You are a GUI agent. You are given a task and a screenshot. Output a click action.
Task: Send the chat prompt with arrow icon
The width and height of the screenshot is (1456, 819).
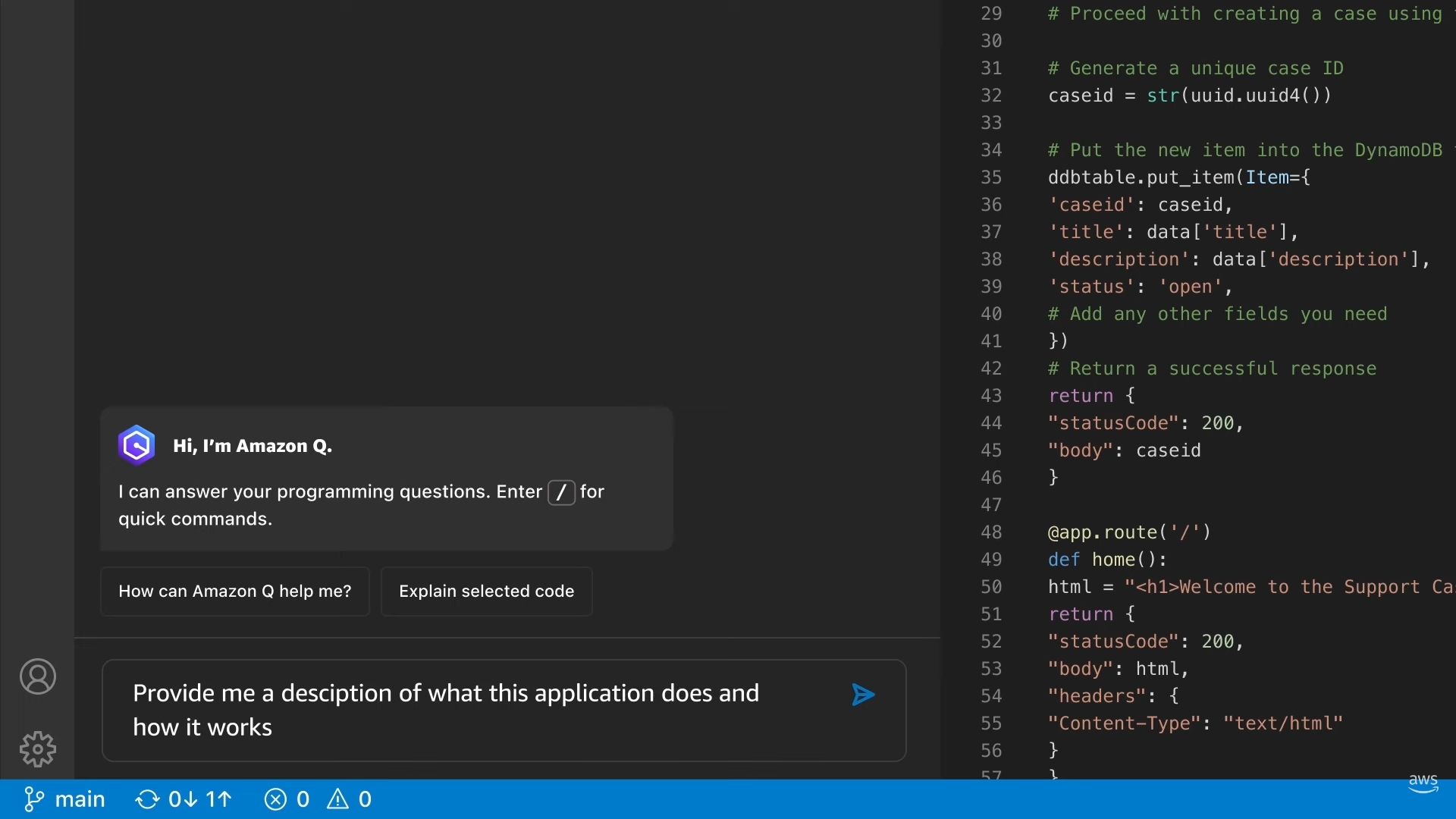coord(863,695)
